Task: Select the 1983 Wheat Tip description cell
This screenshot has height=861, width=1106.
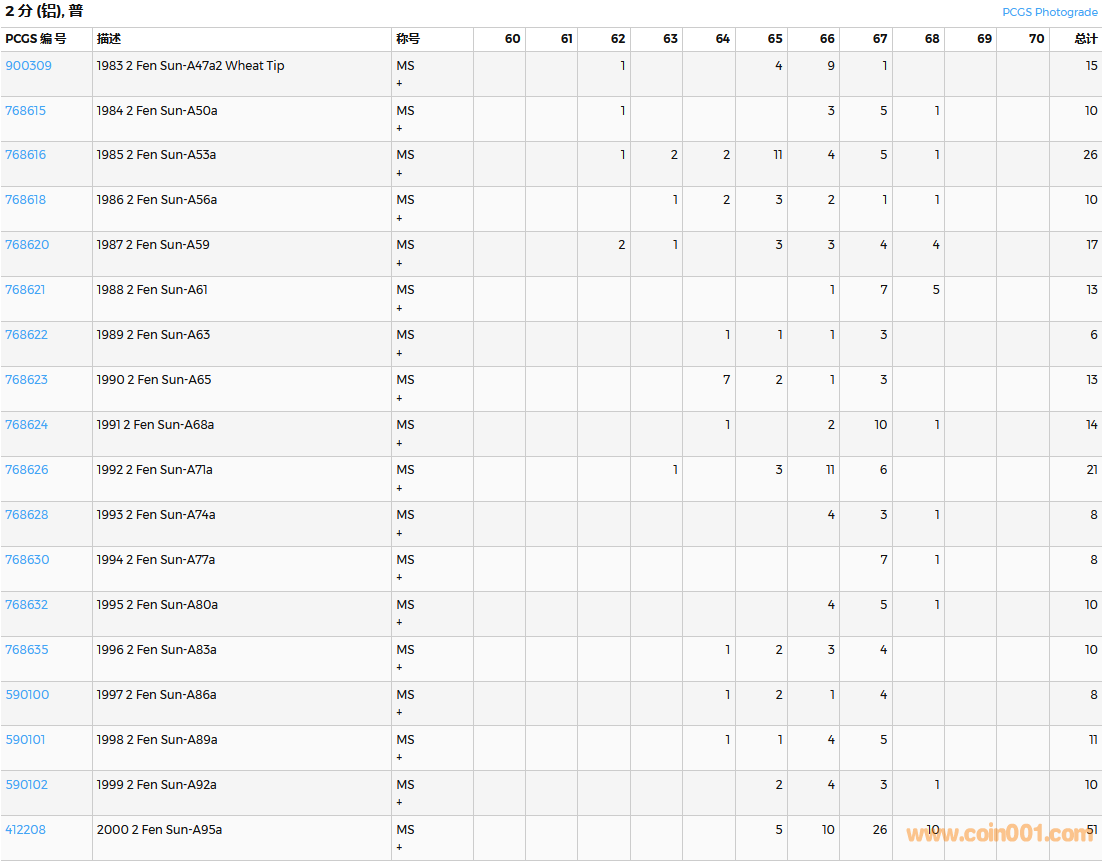Action: click(190, 66)
